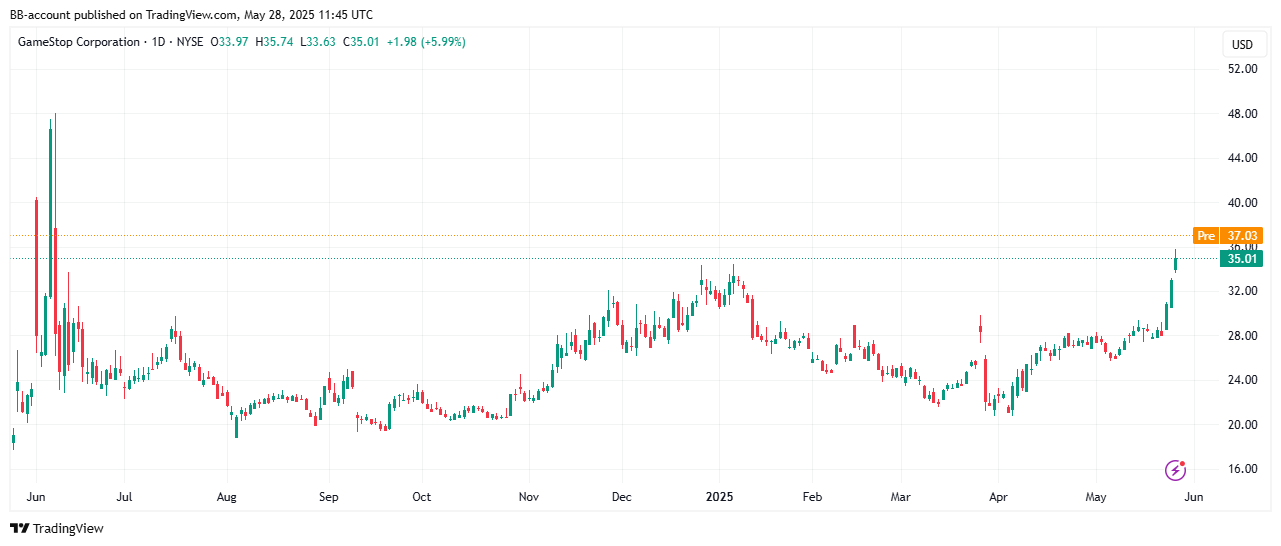Click the 44.00 price scale label
1281x546 pixels.
pyautogui.click(x=1242, y=158)
